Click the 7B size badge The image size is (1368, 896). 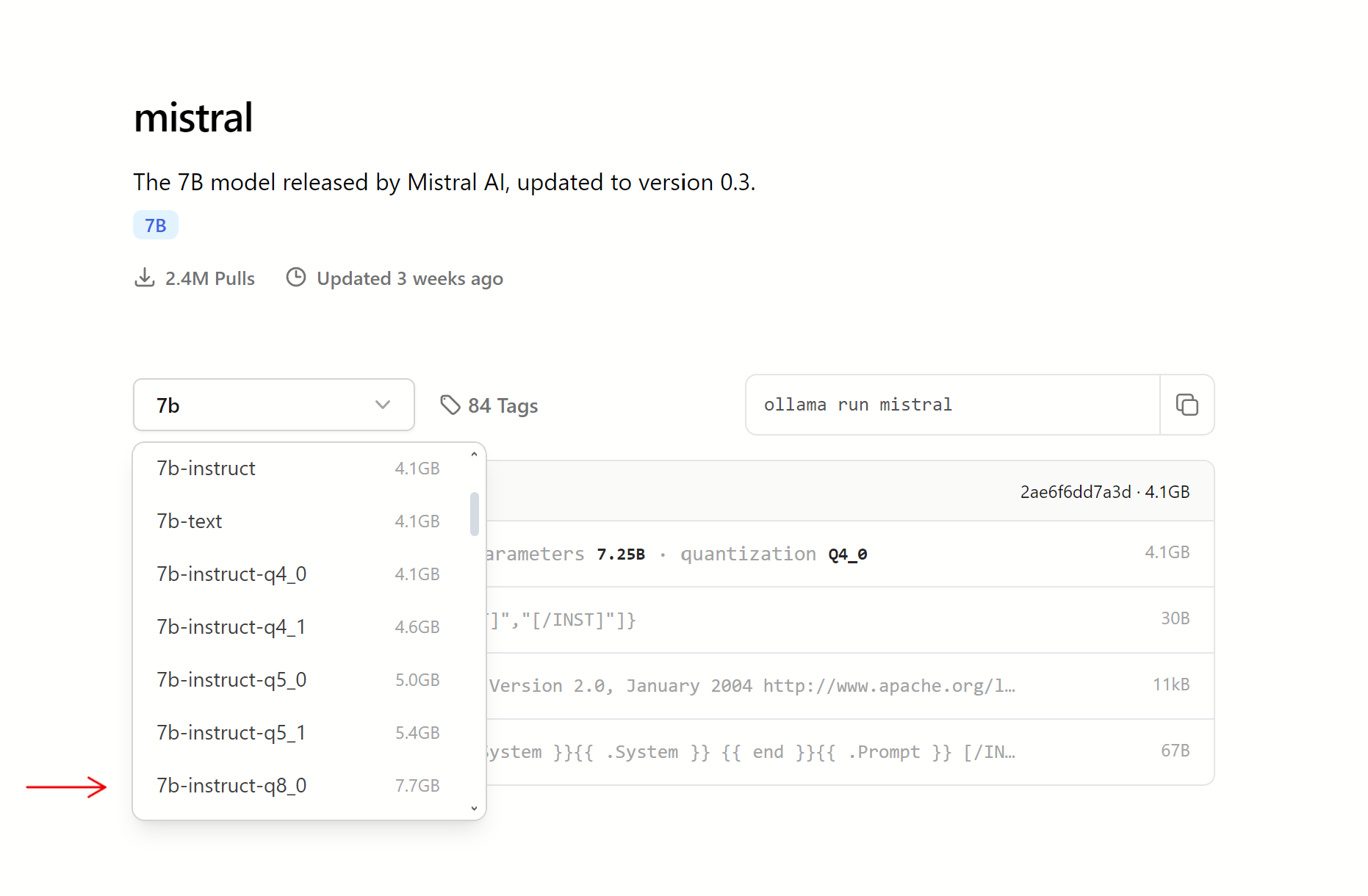[x=156, y=225]
